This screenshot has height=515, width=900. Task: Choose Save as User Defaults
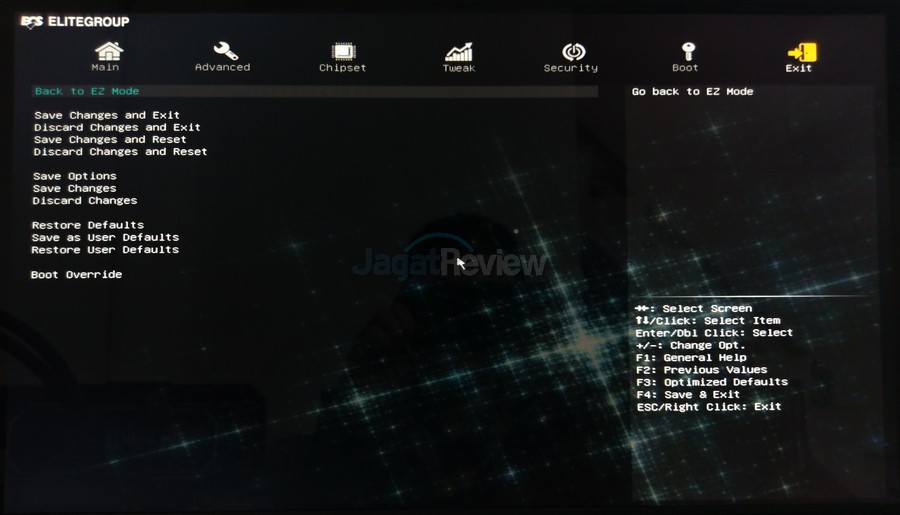[105, 238]
